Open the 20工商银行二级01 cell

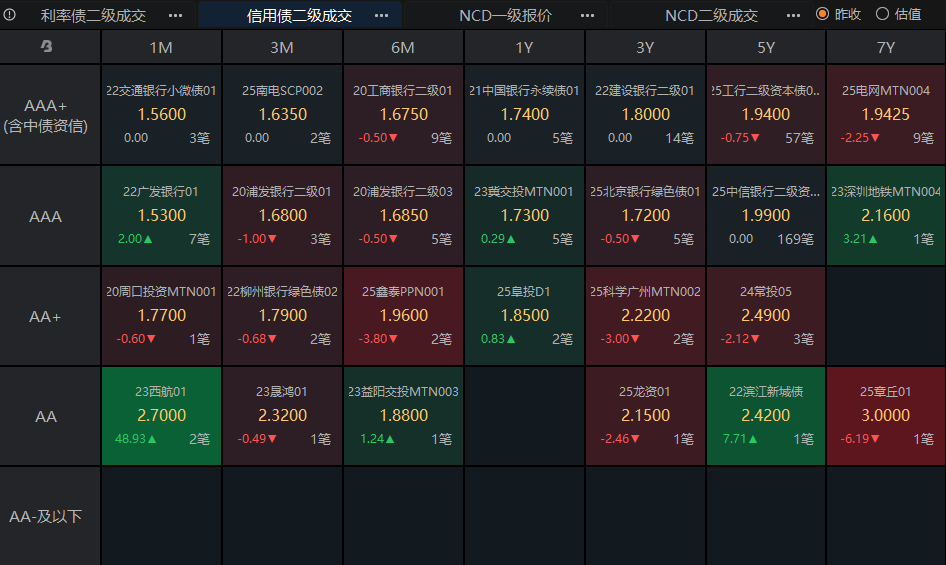(x=403, y=115)
